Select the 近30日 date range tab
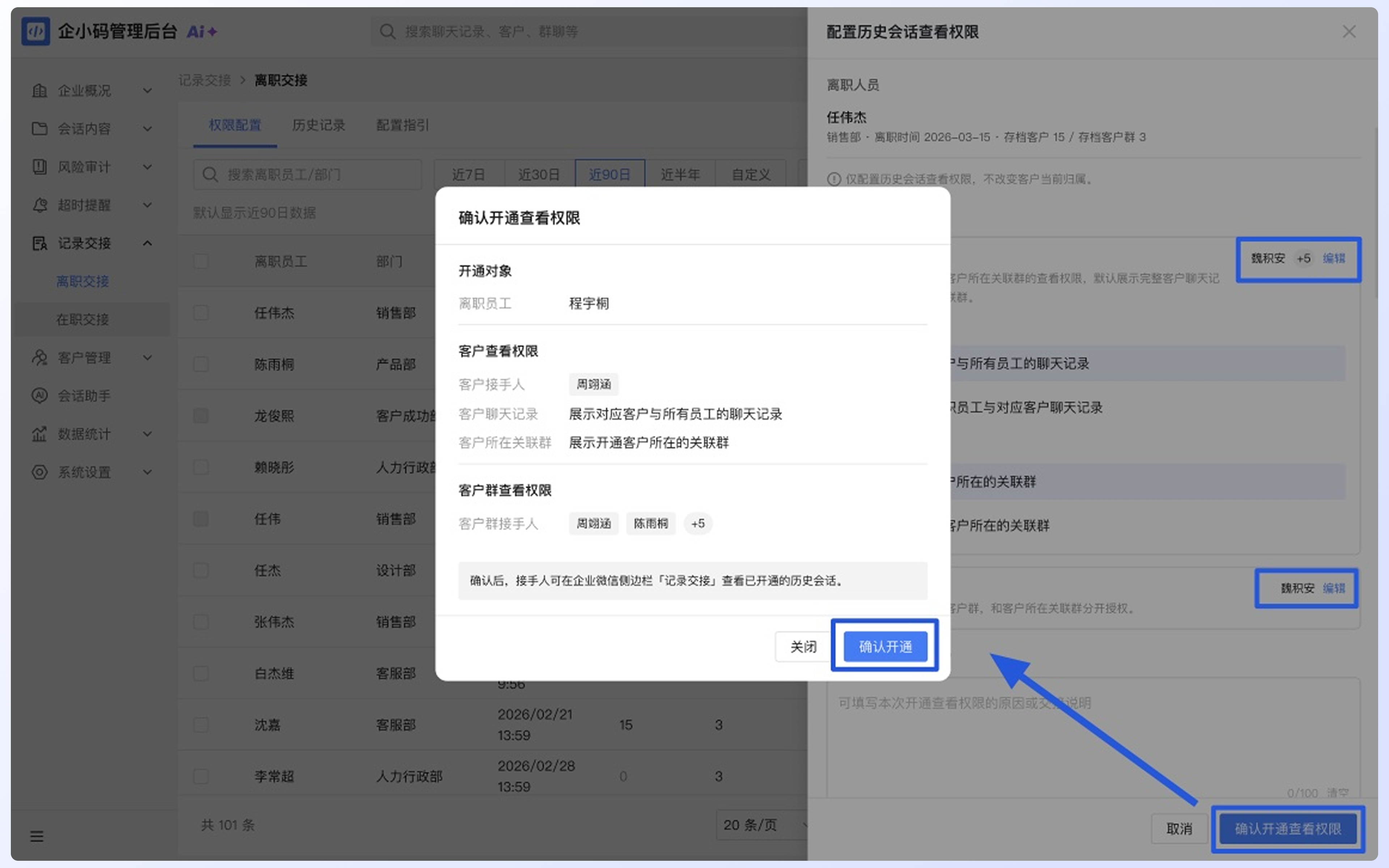Screen dimensions: 1389x868 (x=539, y=175)
